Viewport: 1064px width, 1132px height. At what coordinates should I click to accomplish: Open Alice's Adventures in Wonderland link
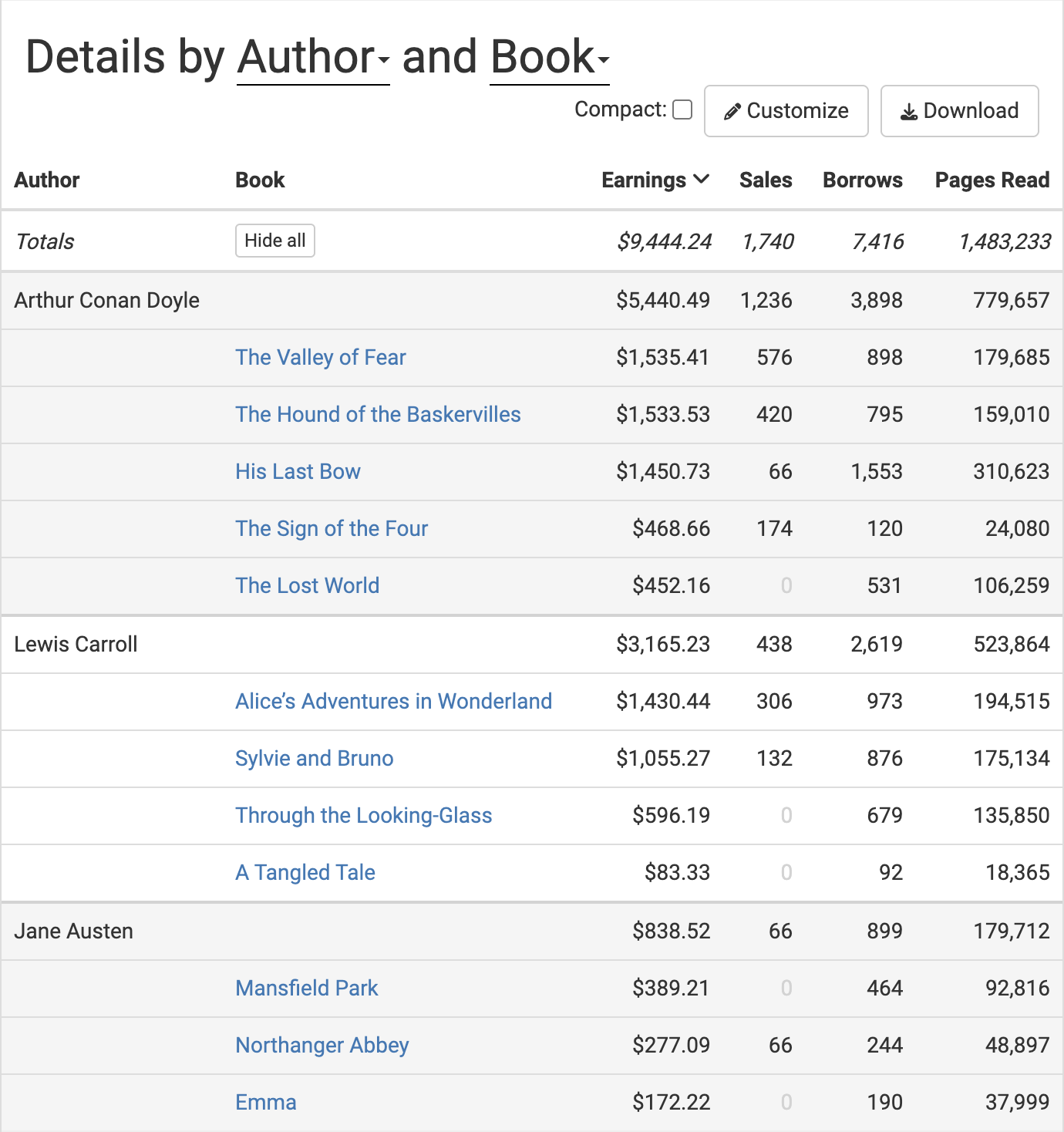394,701
